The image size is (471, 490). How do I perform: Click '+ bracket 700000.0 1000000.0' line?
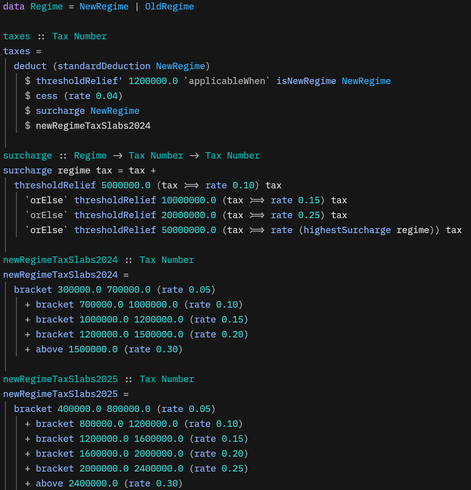click(134, 305)
